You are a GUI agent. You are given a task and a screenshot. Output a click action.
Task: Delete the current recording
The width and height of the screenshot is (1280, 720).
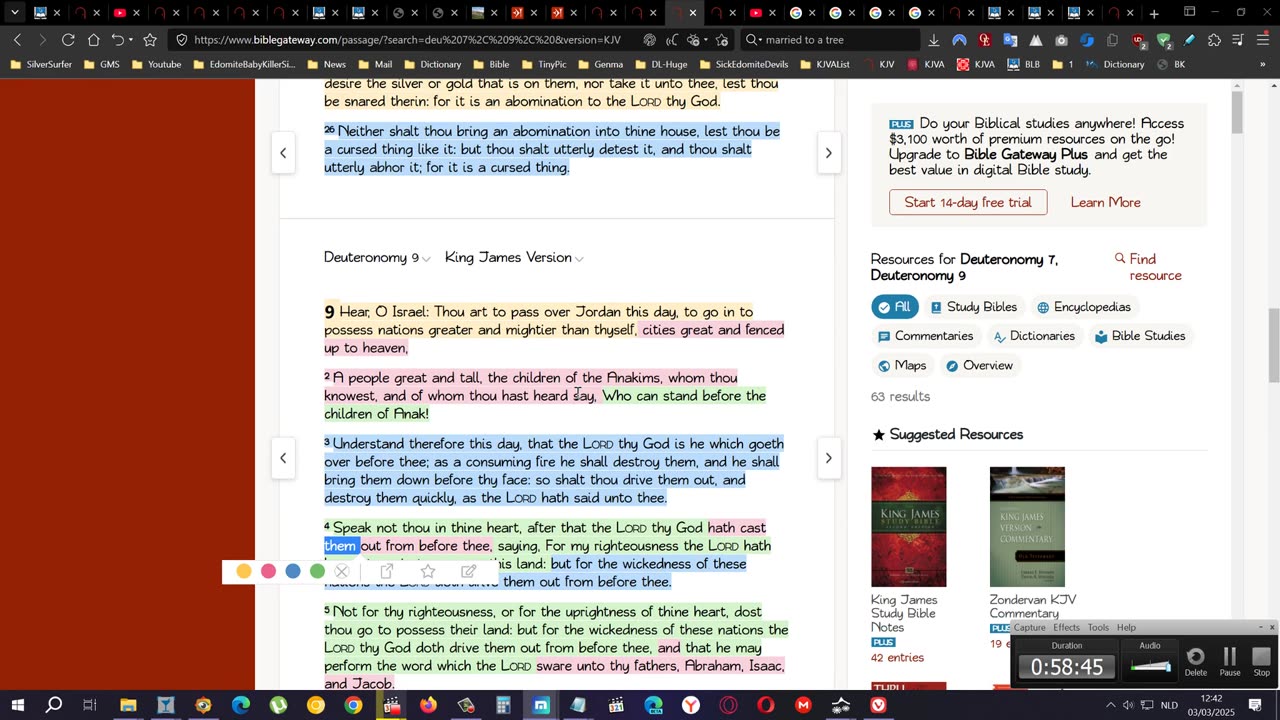tap(1196, 660)
